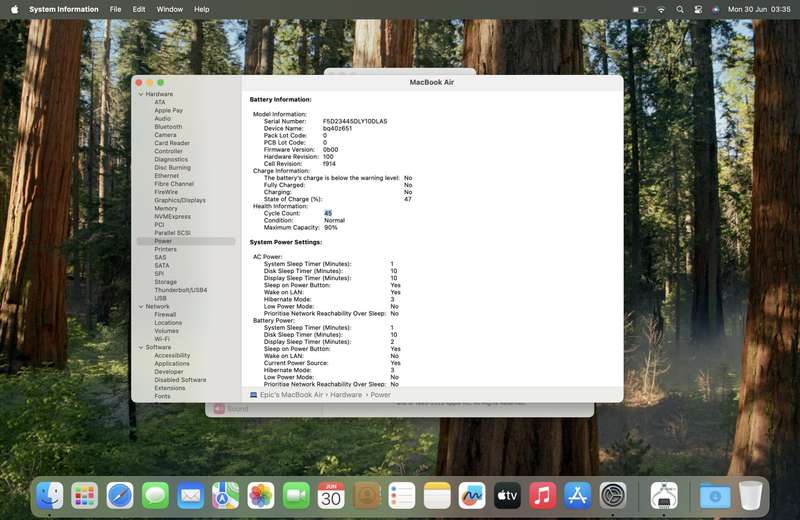Screen dimensions: 800x520
Task: Open the Apple menu
Action: [x=14, y=9]
